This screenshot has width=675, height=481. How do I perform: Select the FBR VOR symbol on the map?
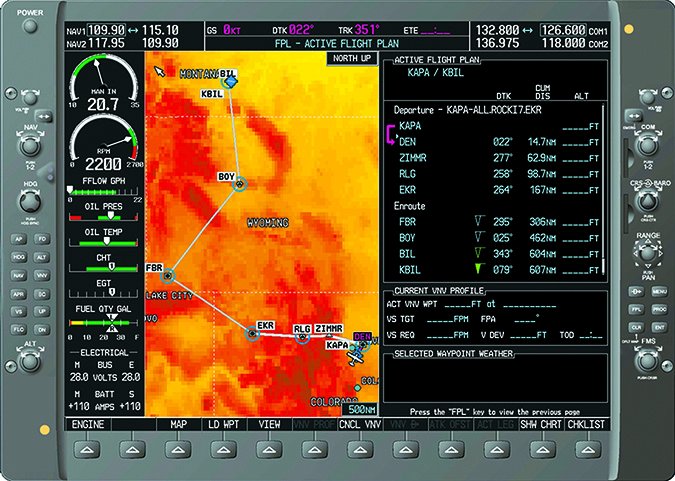tap(168, 275)
